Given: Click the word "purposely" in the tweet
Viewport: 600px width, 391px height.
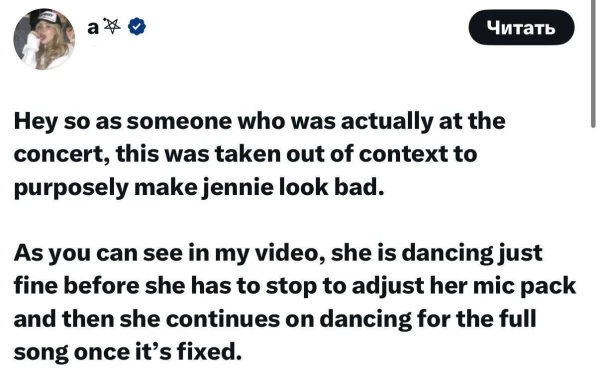Looking at the screenshot, I should tap(71, 189).
